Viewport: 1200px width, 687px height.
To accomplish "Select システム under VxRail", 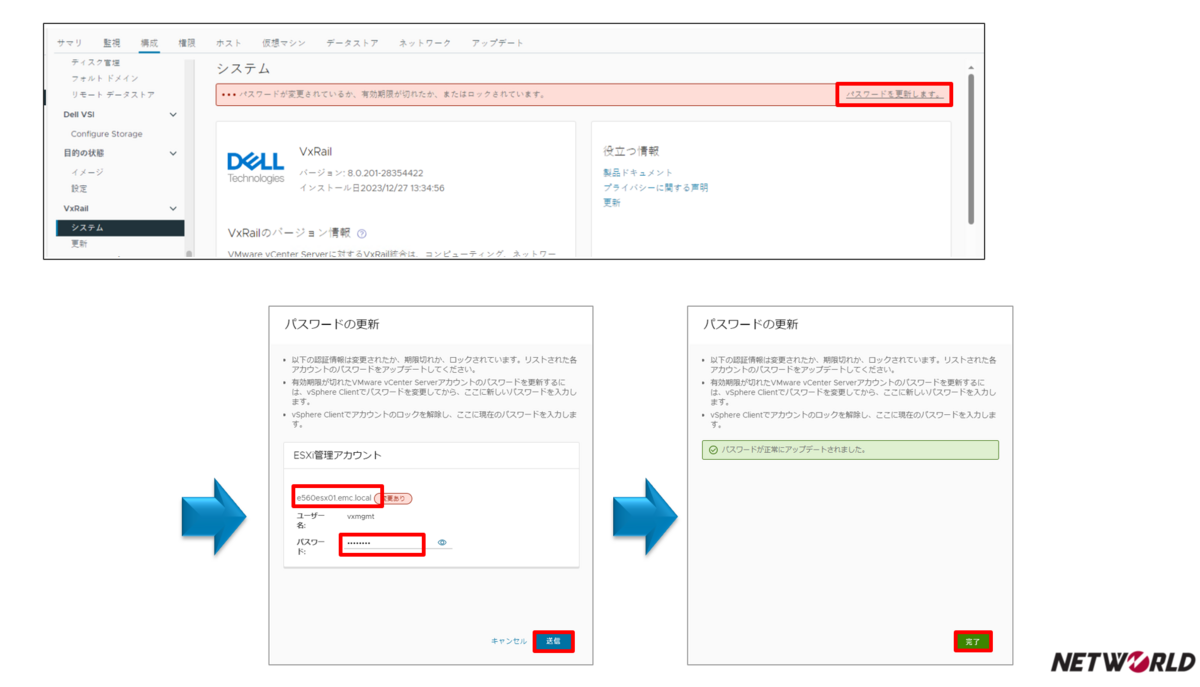I will point(120,228).
